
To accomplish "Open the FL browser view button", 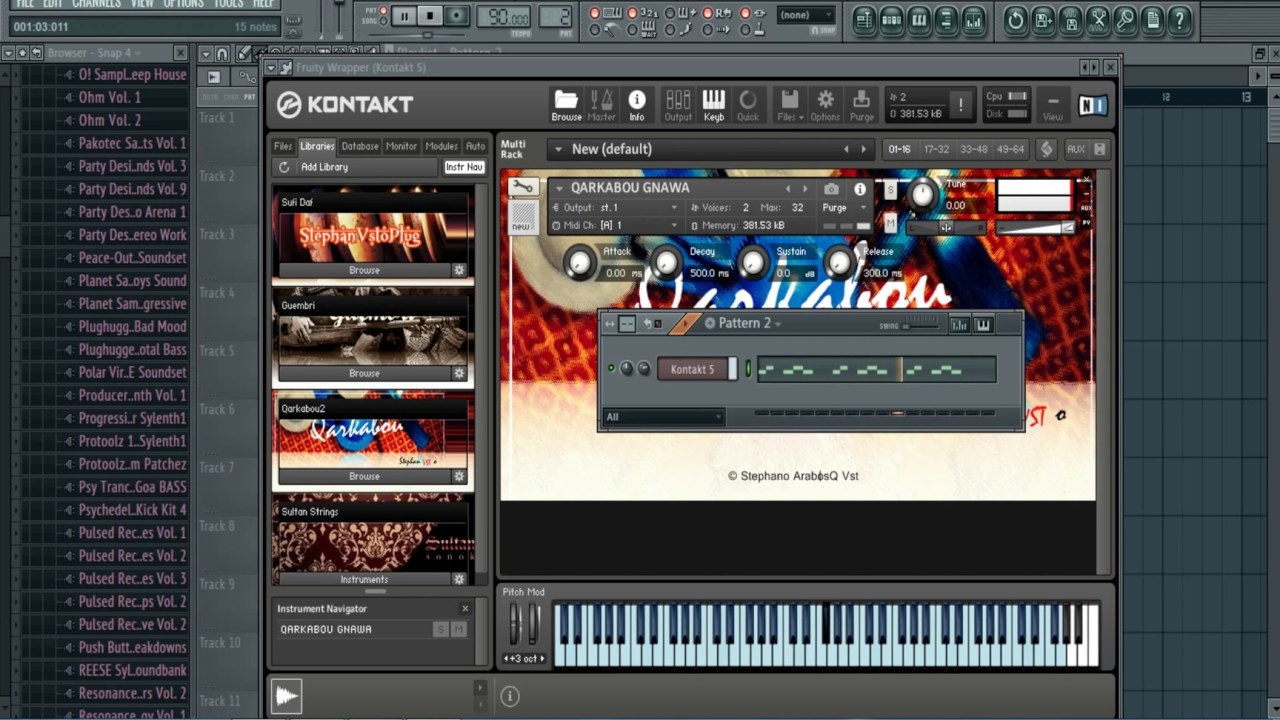I will (x=945, y=19).
